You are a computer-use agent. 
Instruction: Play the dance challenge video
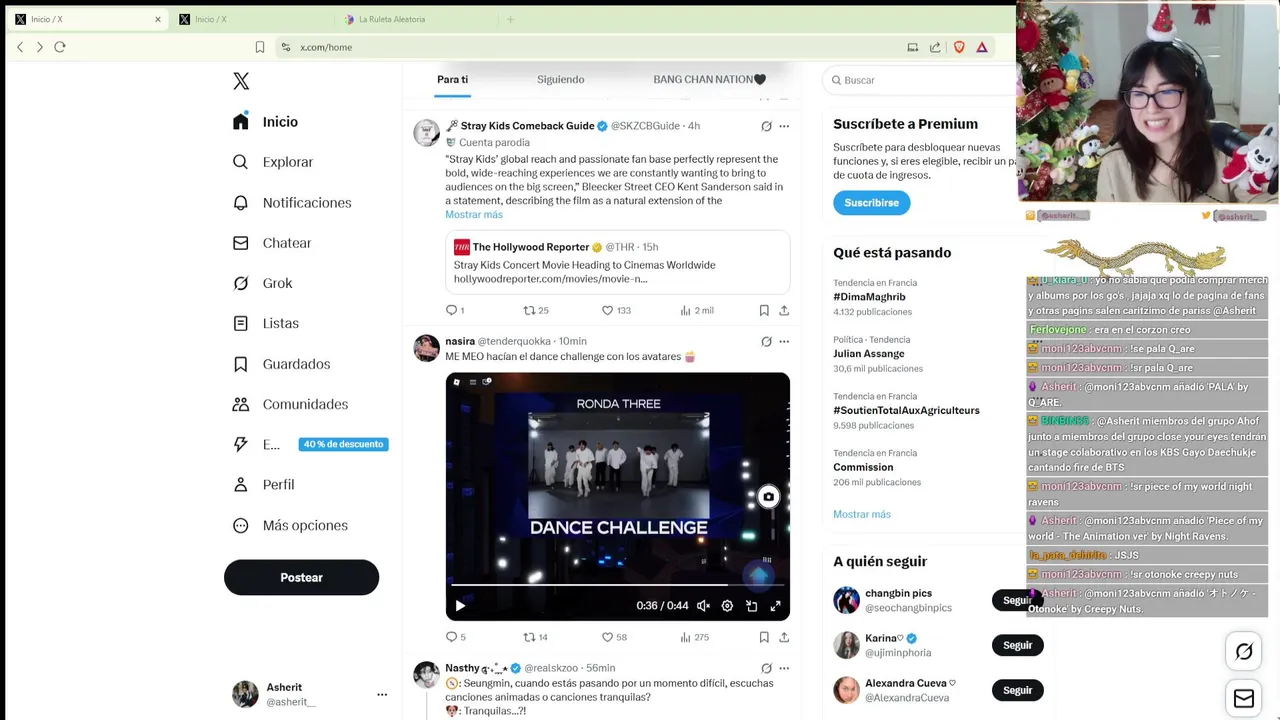(x=460, y=606)
